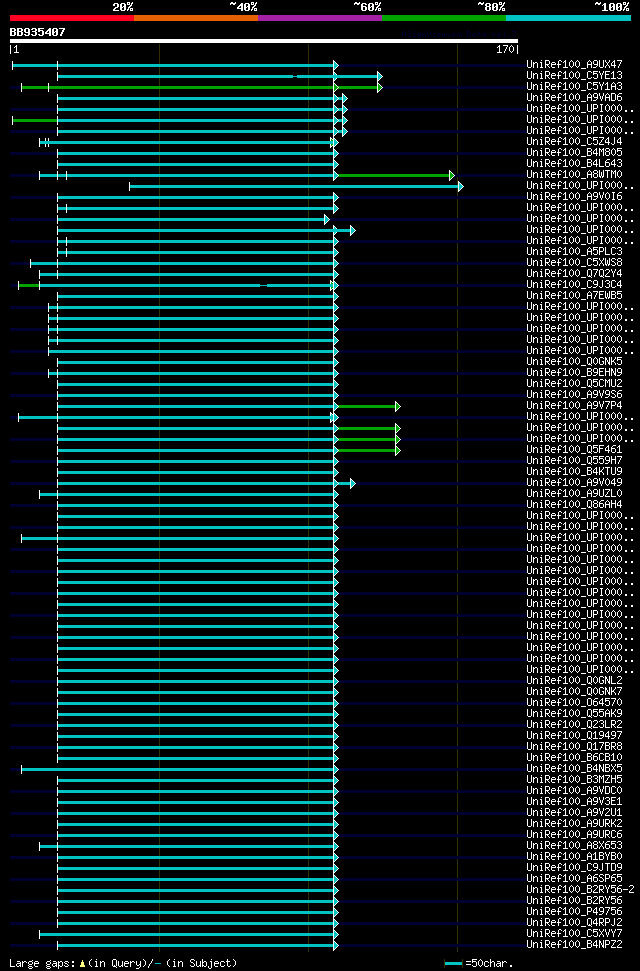Click the orange ~40% identity legend segment
Viewport: 640px width, 971px height.
point(196,18)
